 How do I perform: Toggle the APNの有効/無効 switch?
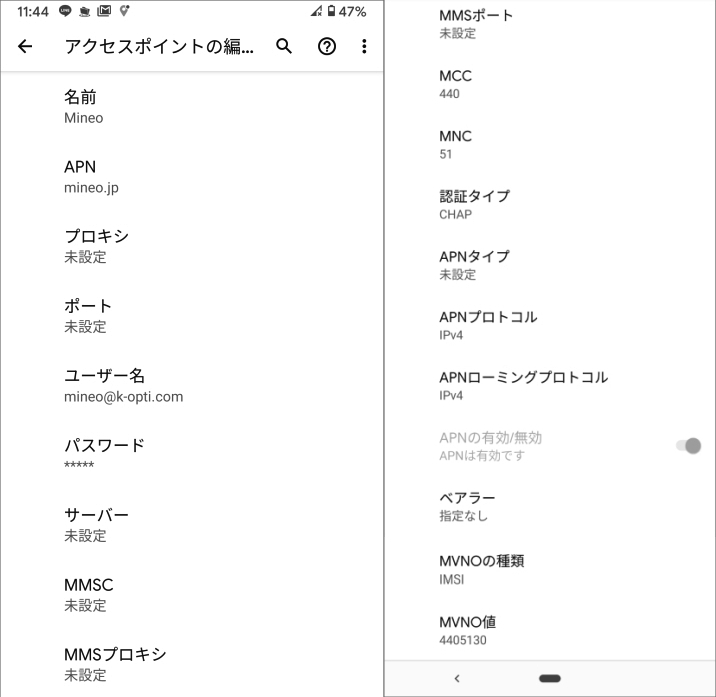click(689, 446)
